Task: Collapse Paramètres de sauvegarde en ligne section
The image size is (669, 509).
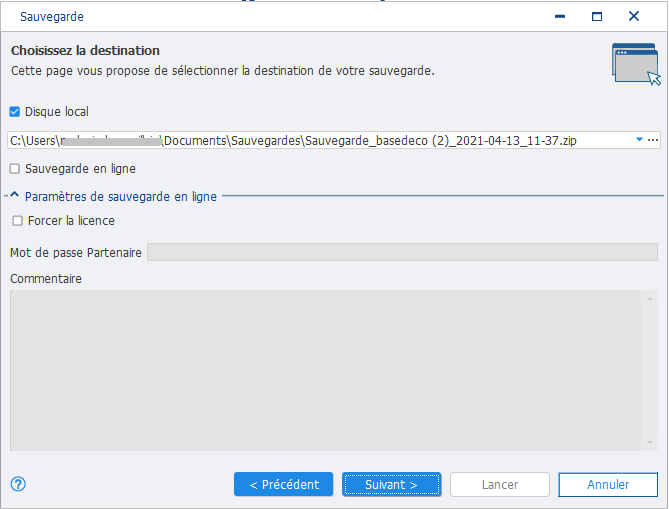Action: click(x=15, y=195)
